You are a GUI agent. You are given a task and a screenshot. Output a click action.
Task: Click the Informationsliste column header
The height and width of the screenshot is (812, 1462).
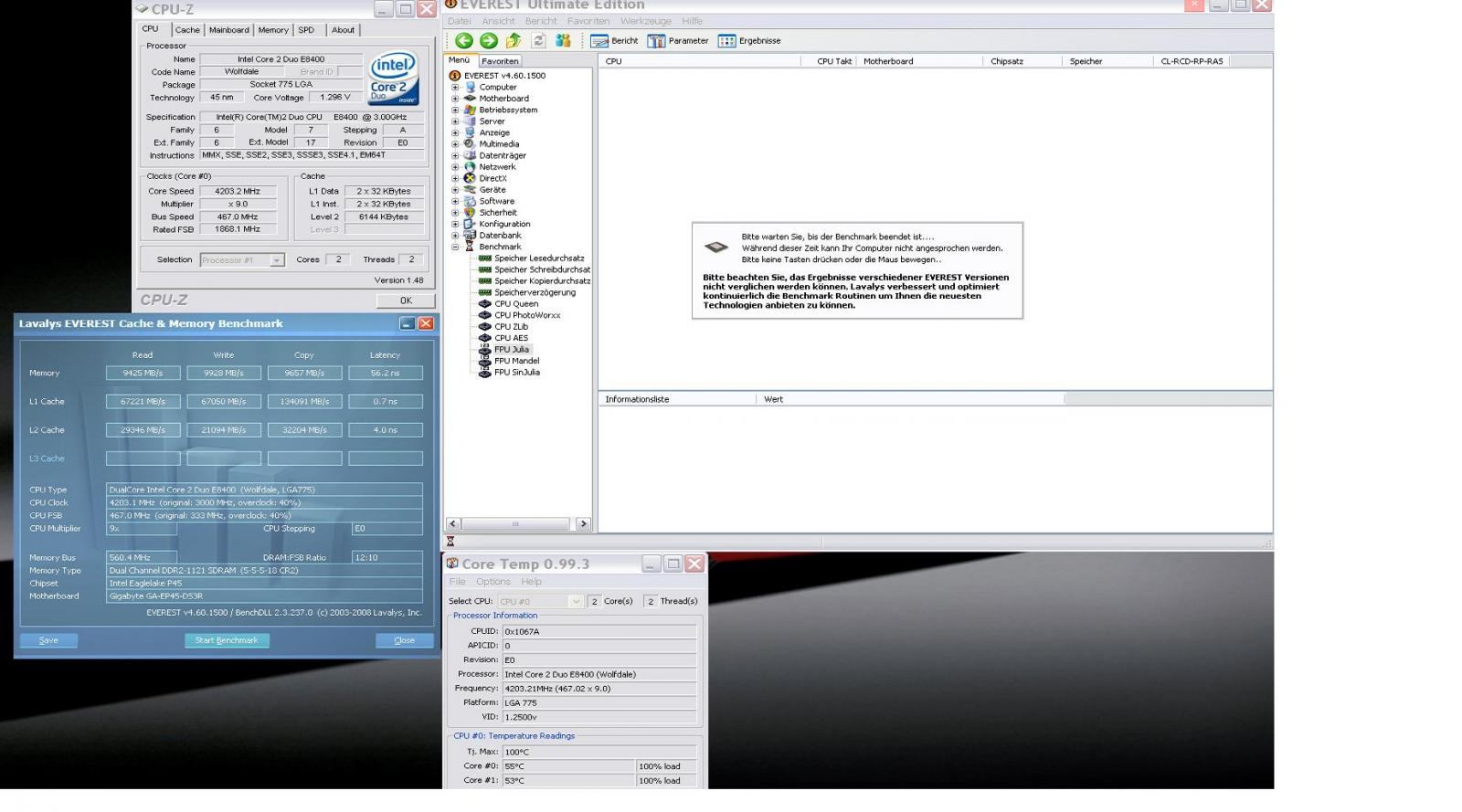(677, 399)
